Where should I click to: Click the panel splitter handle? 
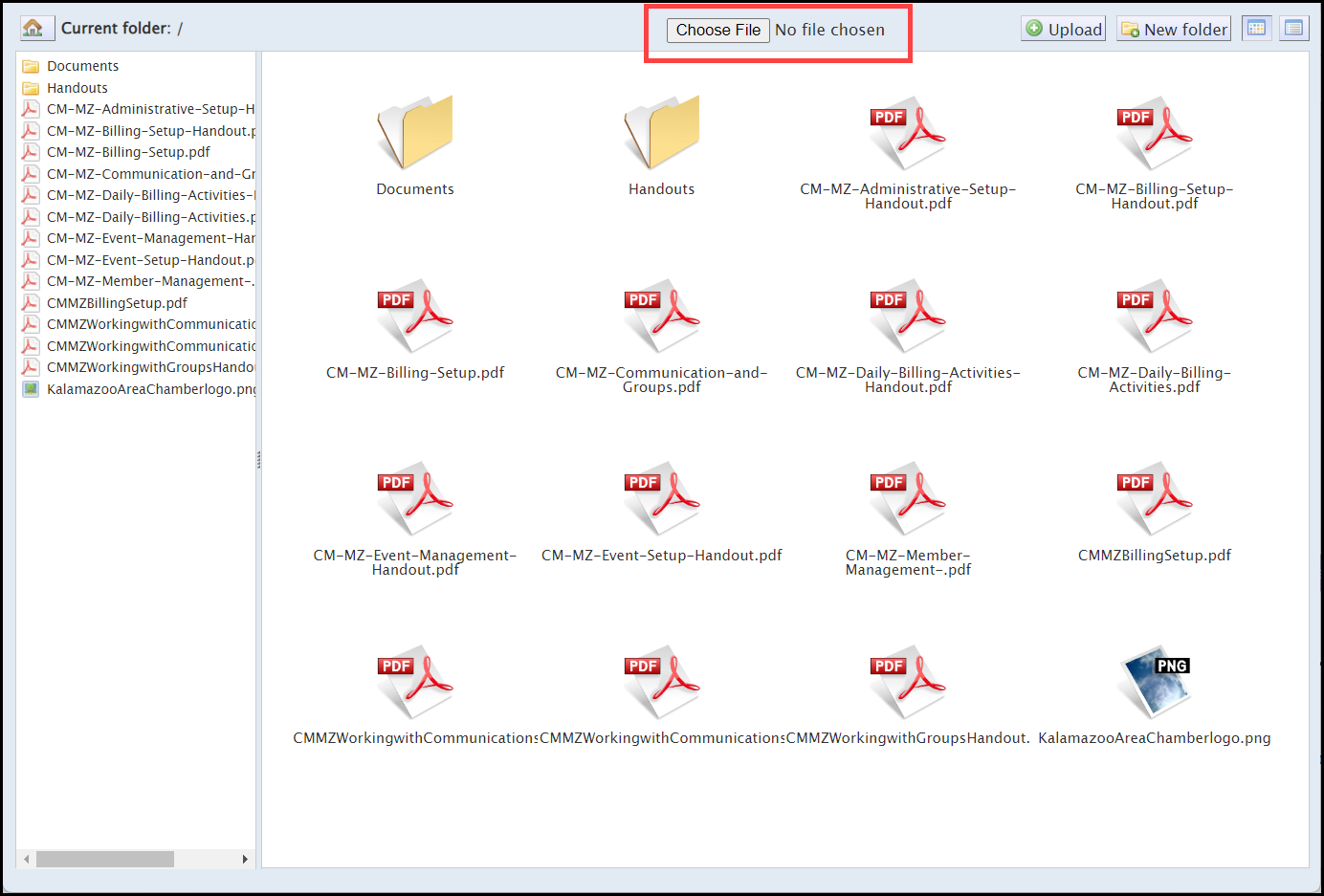(x=258, y=460)
